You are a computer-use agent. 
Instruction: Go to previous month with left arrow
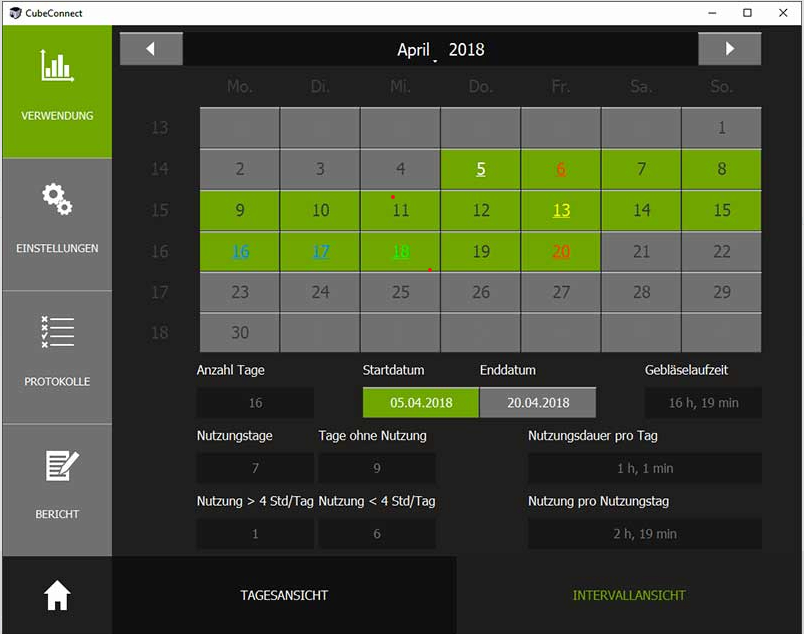151,49
